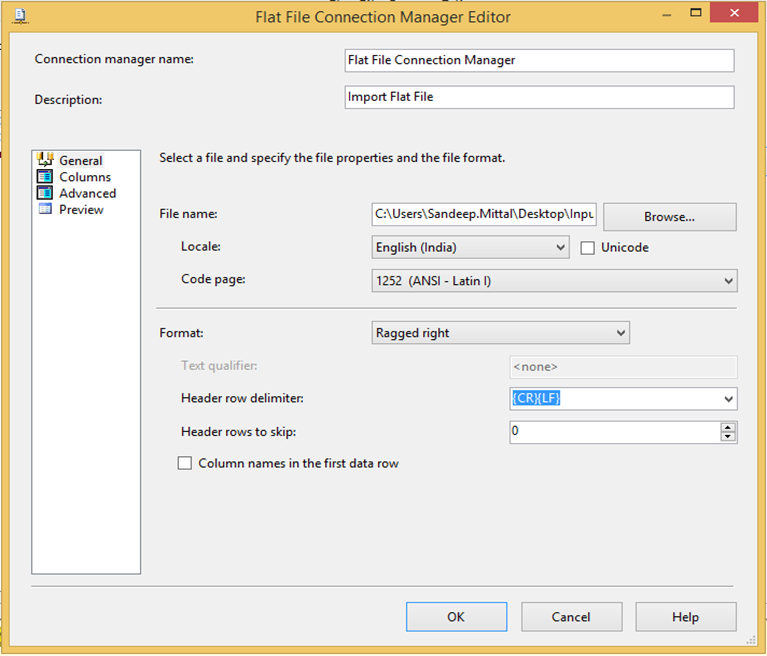This screenshot has height=656, width=767.
Task: Open the Locale dropdown
Action: pyautogui.click(x=559, y=247)
